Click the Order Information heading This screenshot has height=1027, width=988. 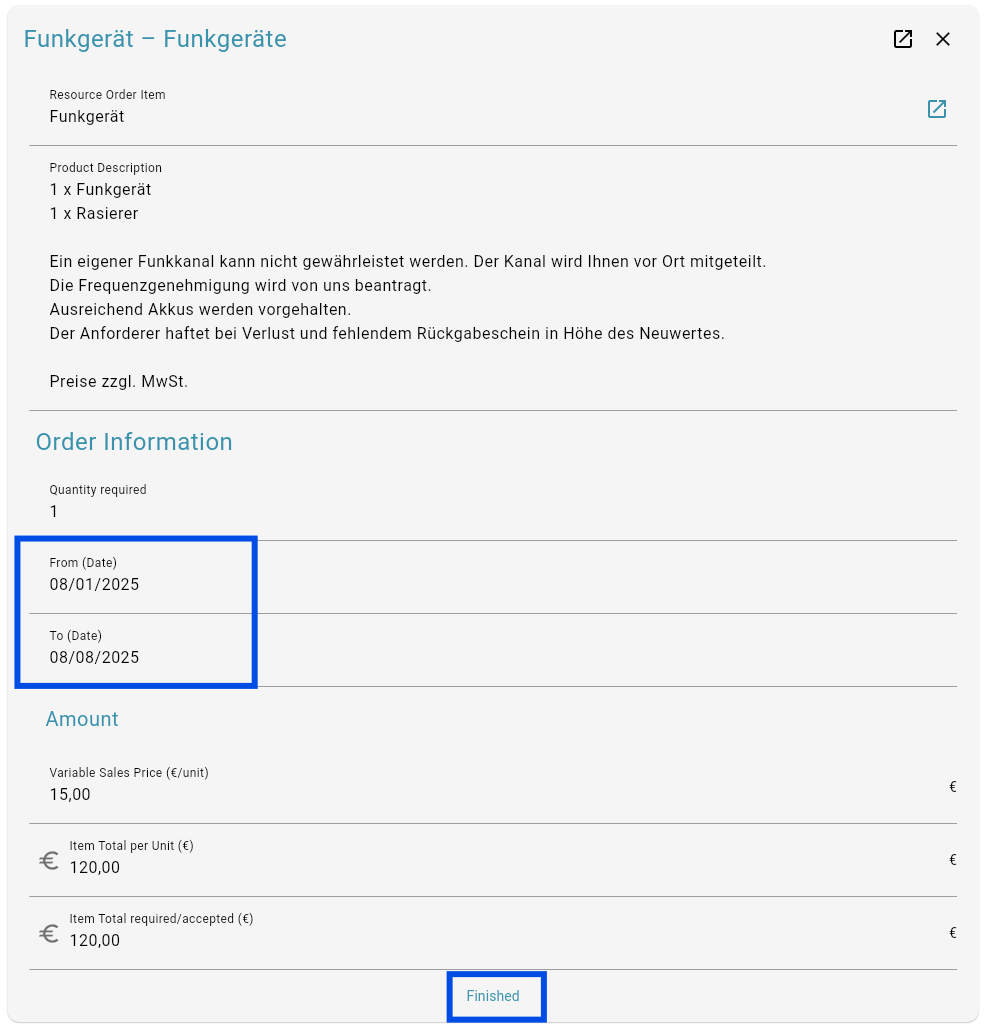pyautogui.click(x=134, y=442)
